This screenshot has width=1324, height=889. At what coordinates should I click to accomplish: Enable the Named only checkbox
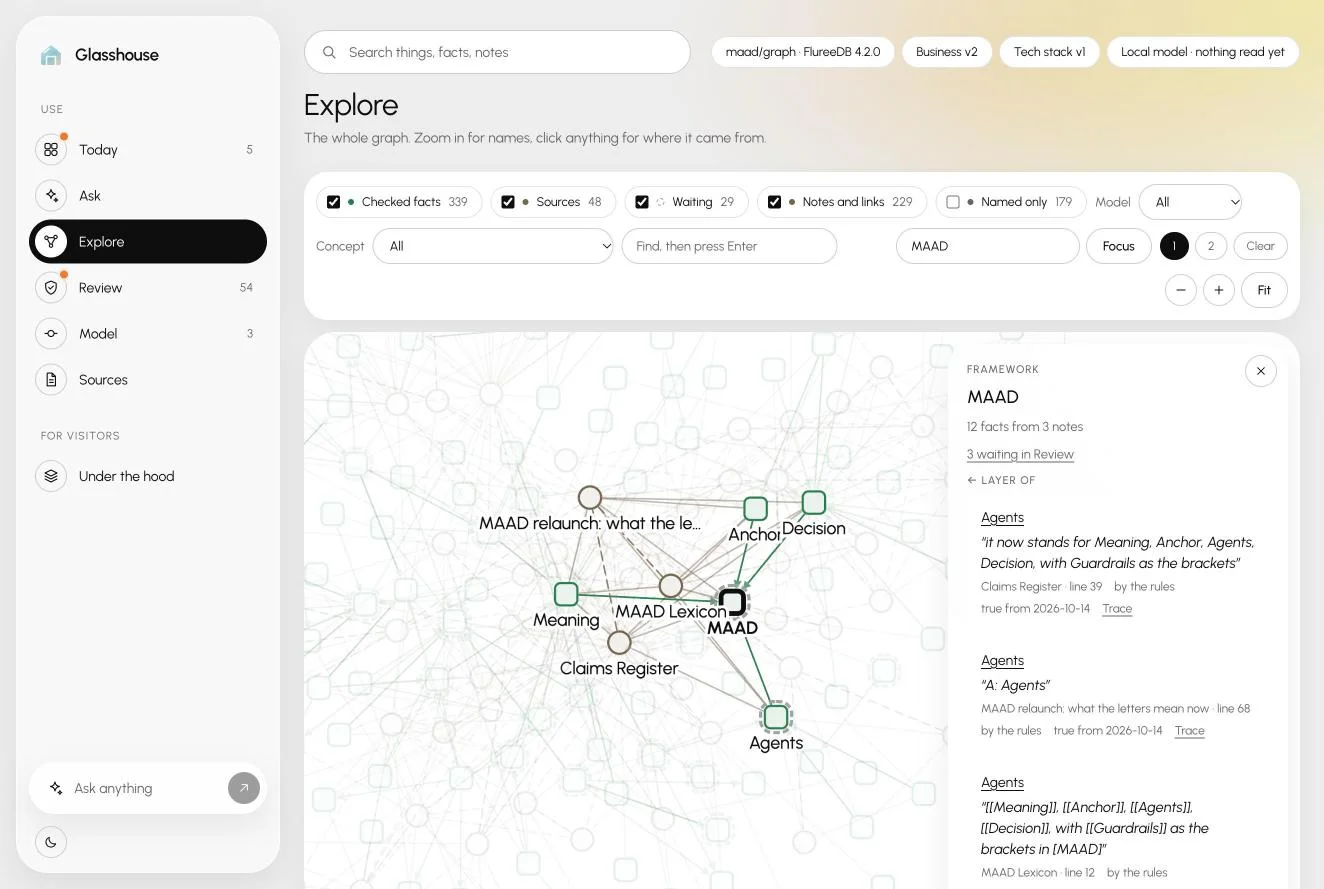coord(953,202)
